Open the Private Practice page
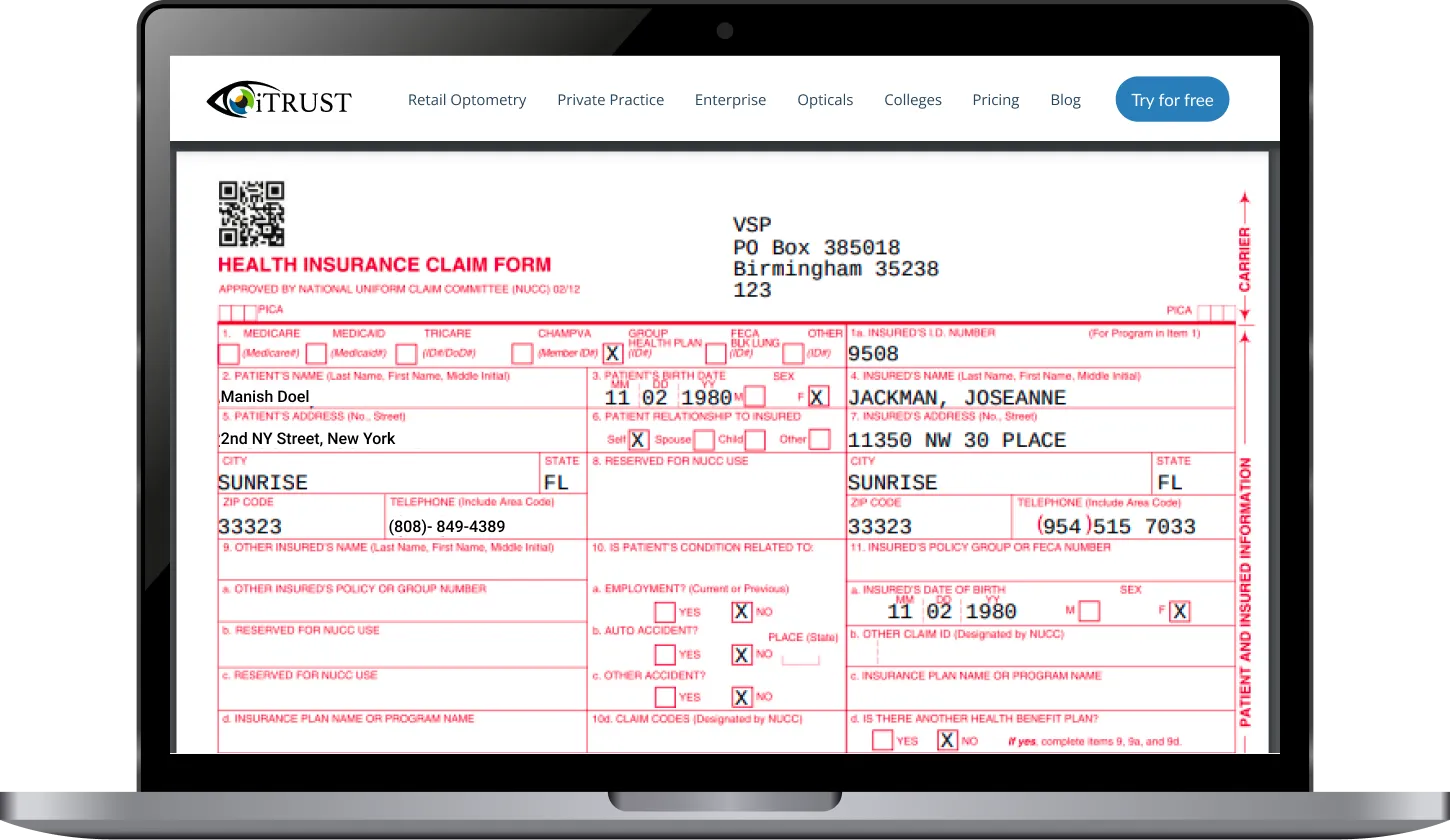 610,100
